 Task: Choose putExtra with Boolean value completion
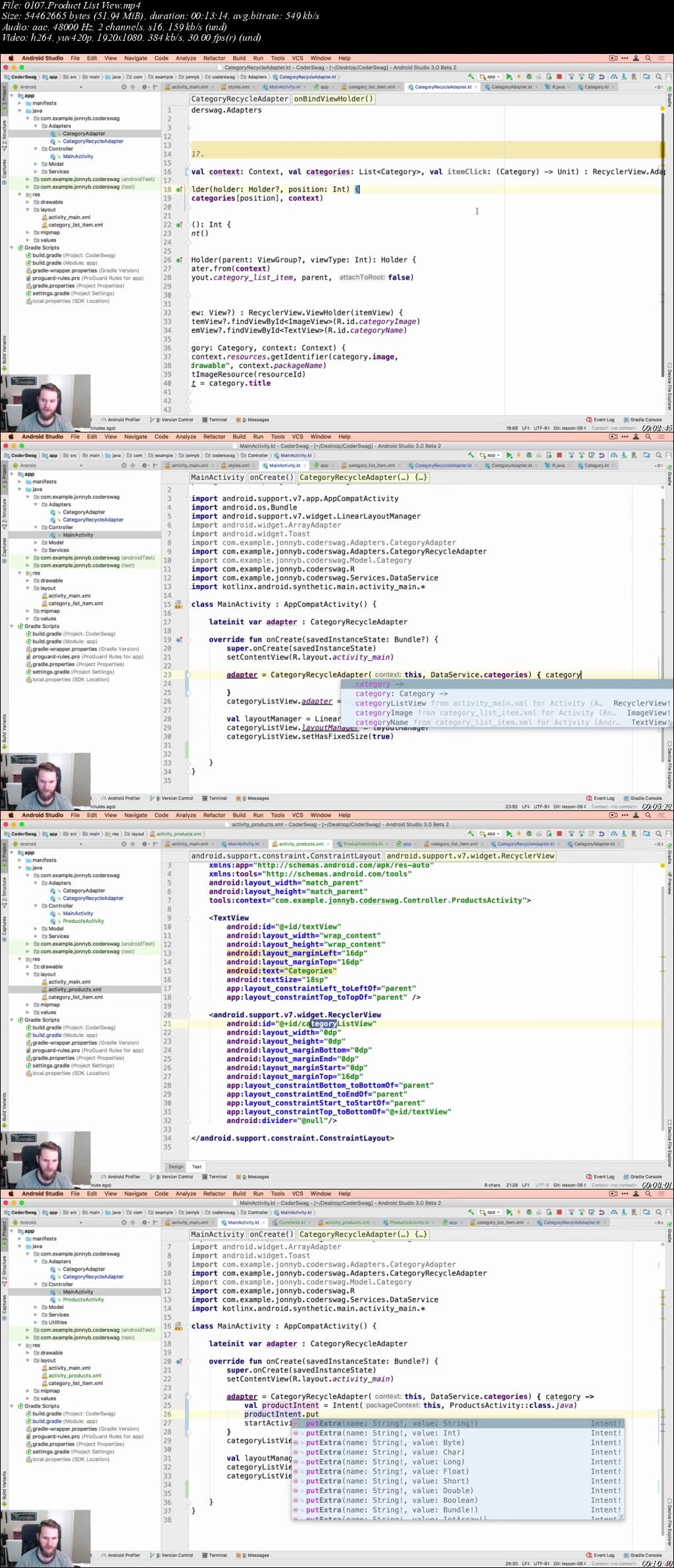tap(457, 1500)
